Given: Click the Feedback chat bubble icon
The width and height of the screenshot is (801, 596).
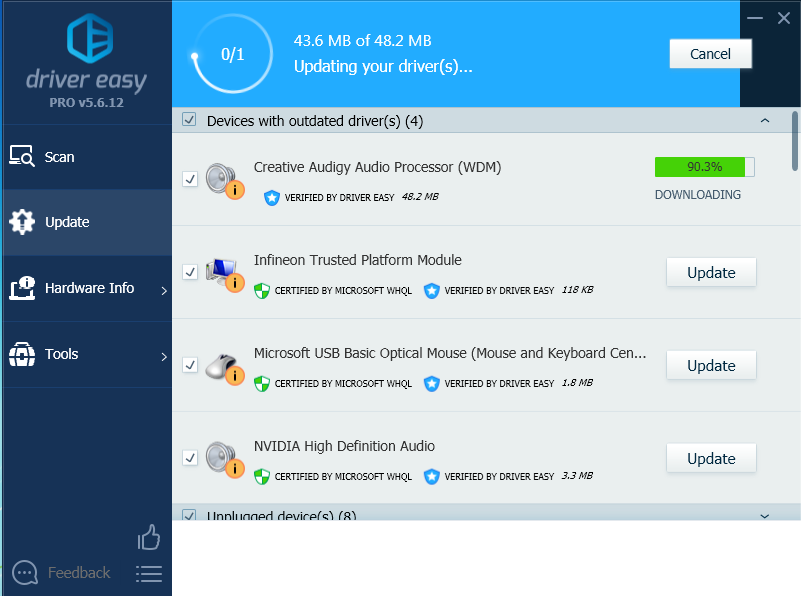Looking at the screenshot, I should [25, 573].
